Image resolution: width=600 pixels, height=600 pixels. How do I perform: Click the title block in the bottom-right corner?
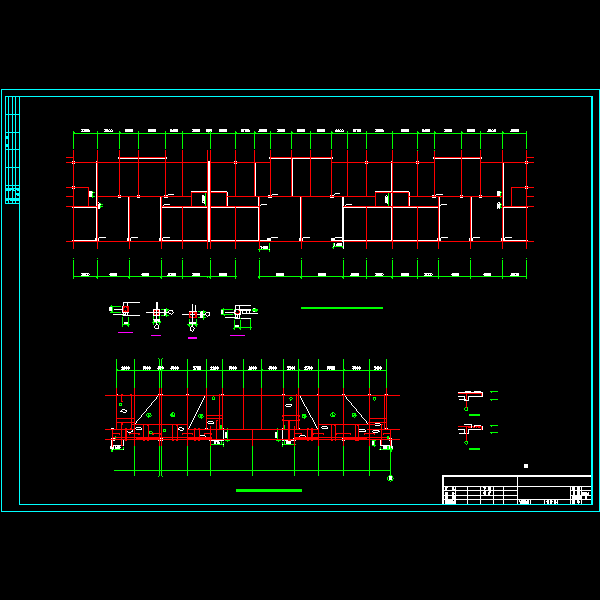516,490
